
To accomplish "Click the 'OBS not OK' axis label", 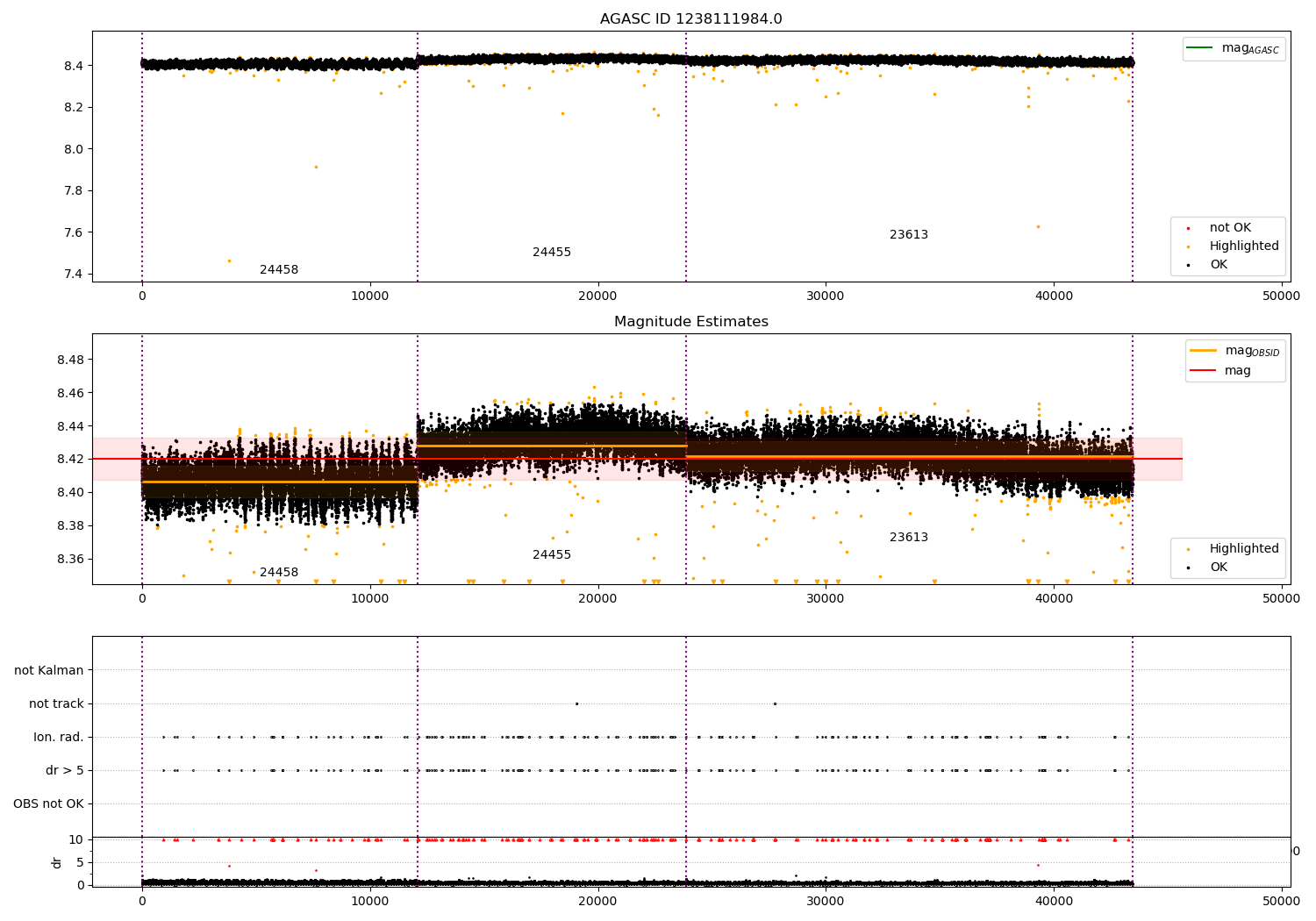I will (x=49, y=804).
